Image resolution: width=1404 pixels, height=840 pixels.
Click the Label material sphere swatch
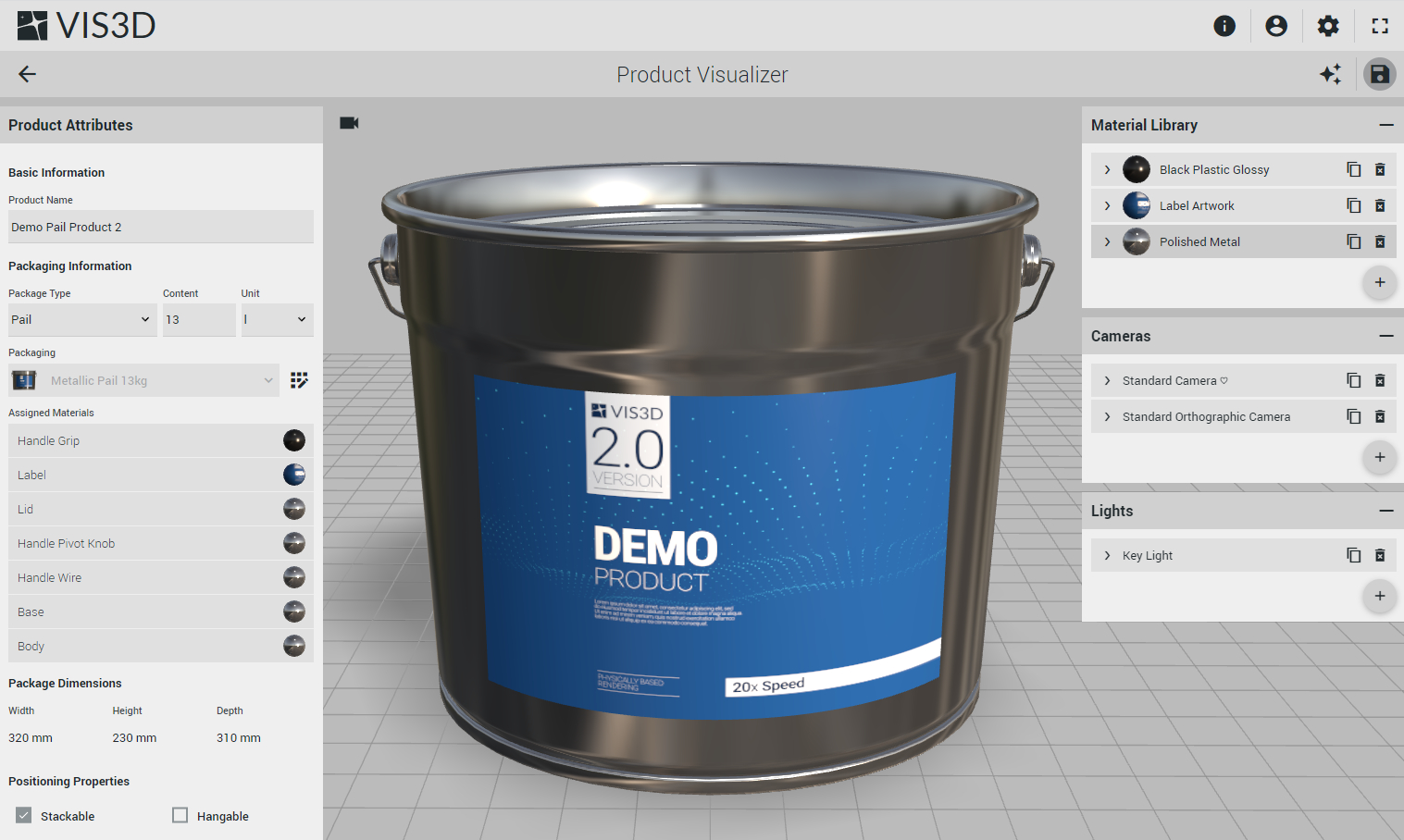point(293,475)
